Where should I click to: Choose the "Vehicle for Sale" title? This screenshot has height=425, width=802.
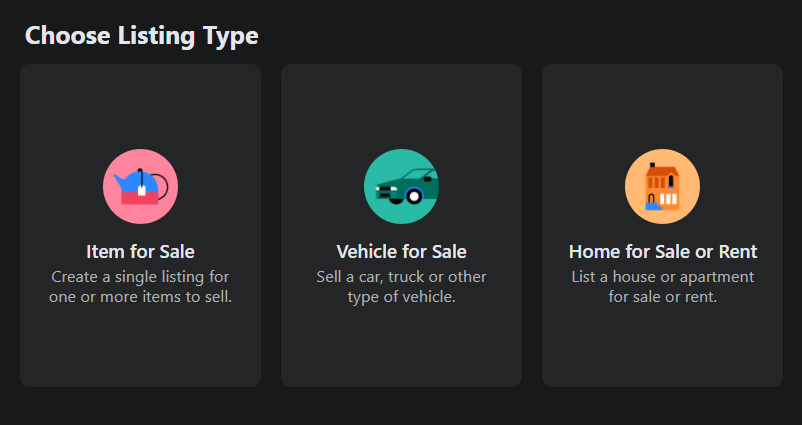(x=401, y=251)
